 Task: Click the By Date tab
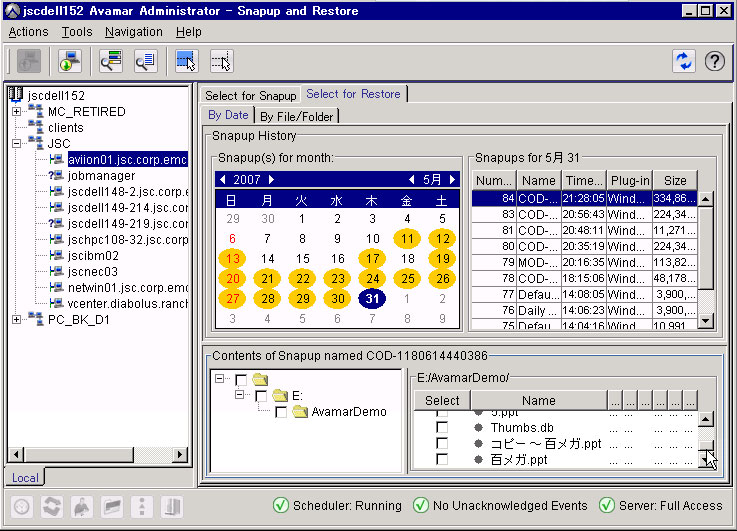tap(228, 115)
